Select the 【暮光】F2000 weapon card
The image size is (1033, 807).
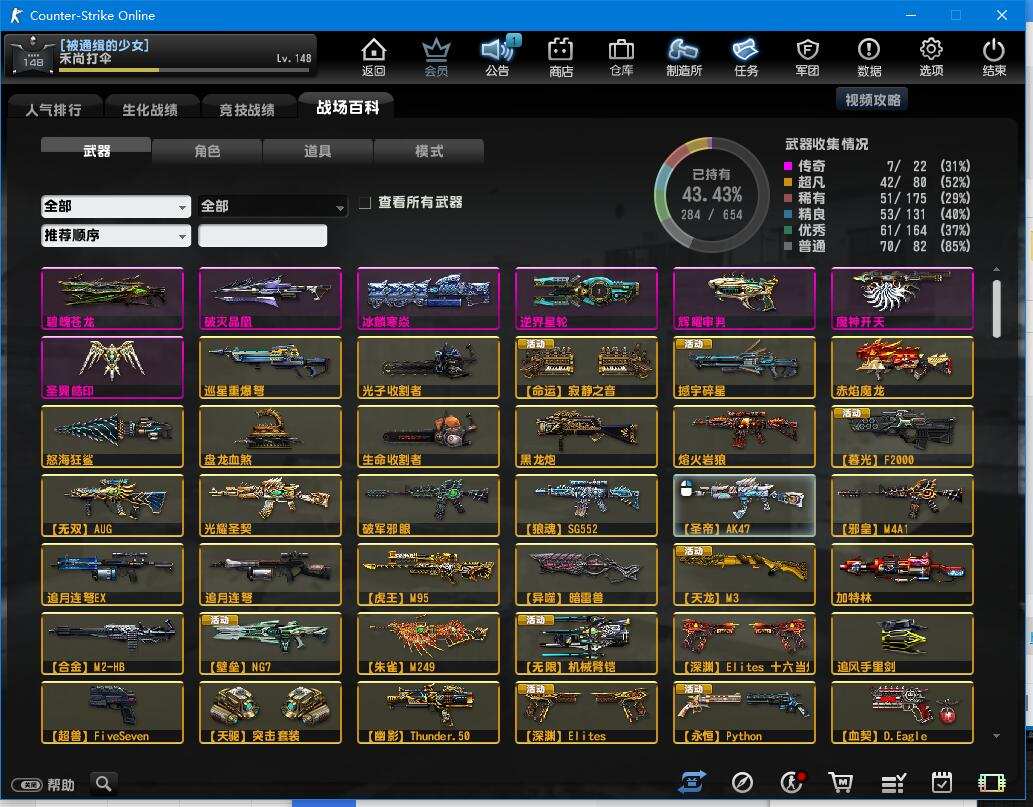(x=903, y=437)
